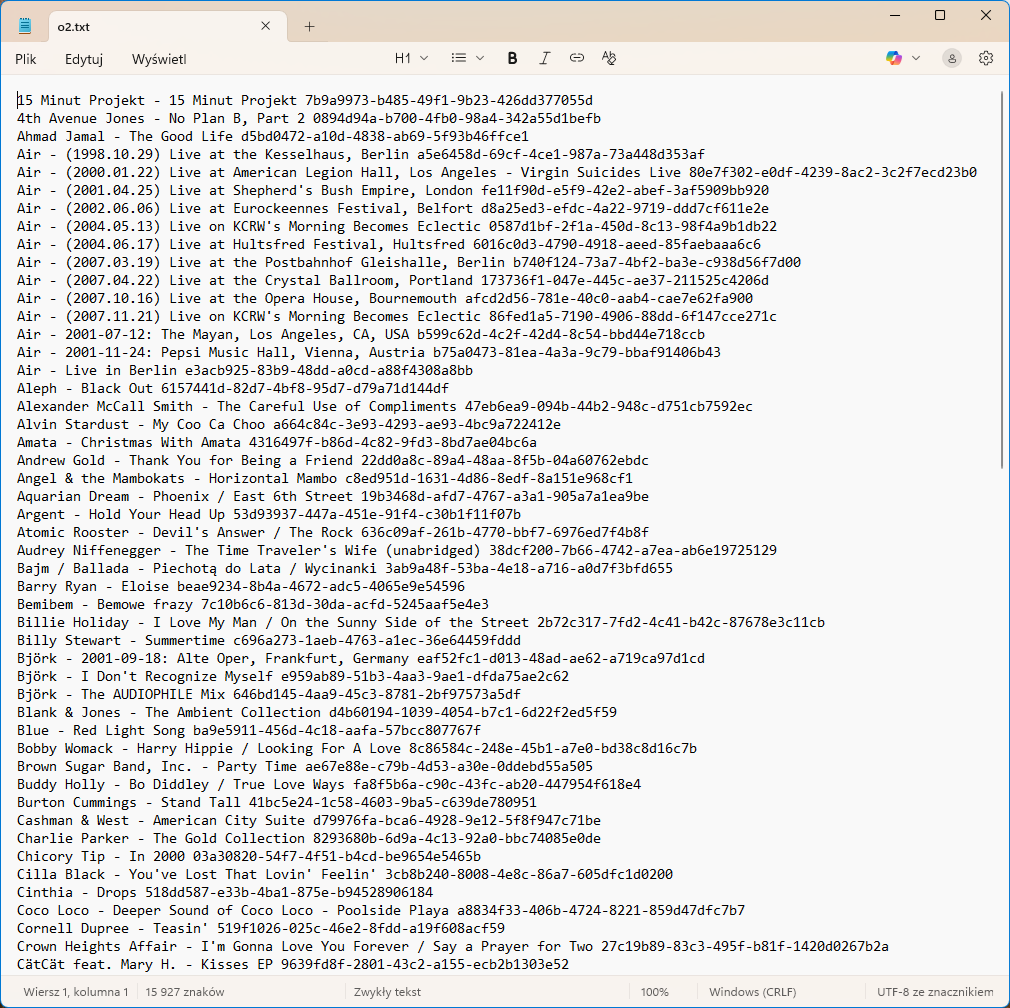Open the Wyświetl menu
1010x1008 pixels.
(x=159, y=59)
